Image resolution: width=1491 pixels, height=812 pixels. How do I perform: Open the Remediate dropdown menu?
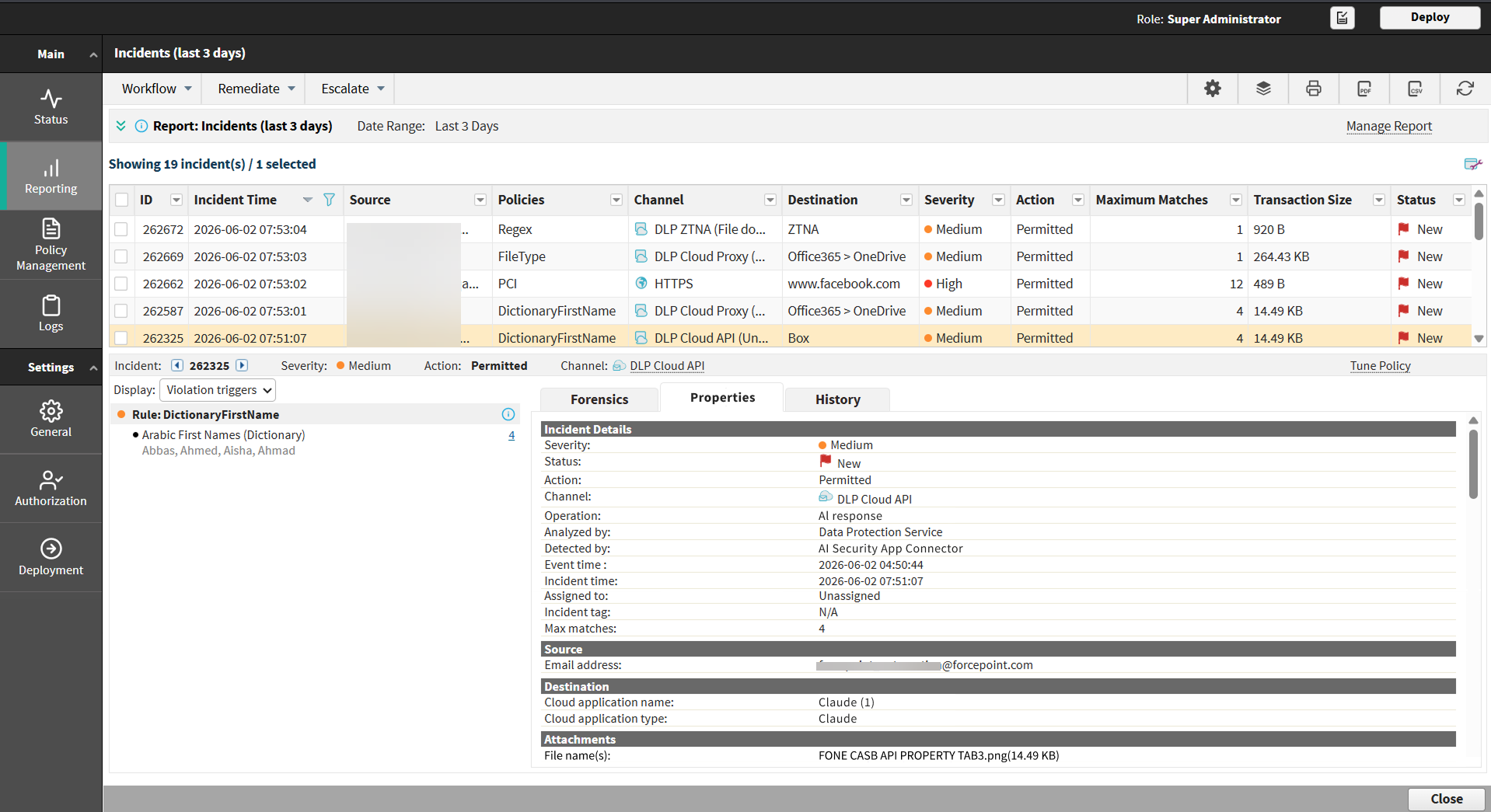pos(256,89)
